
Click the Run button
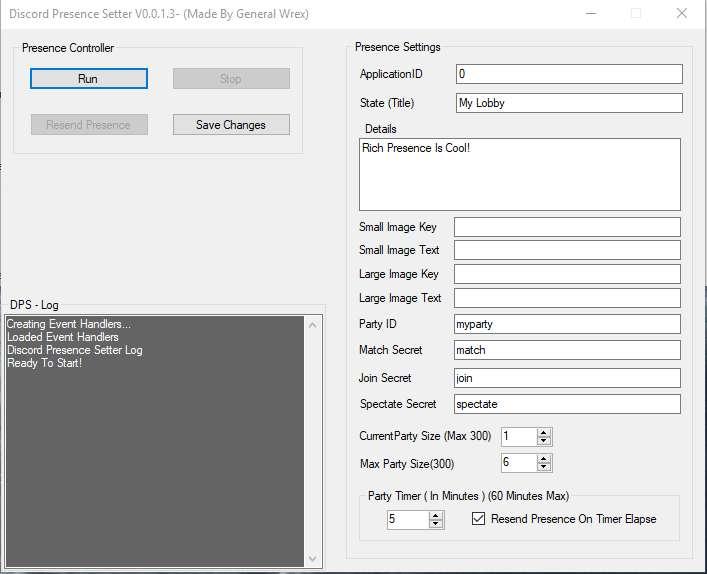89,78
